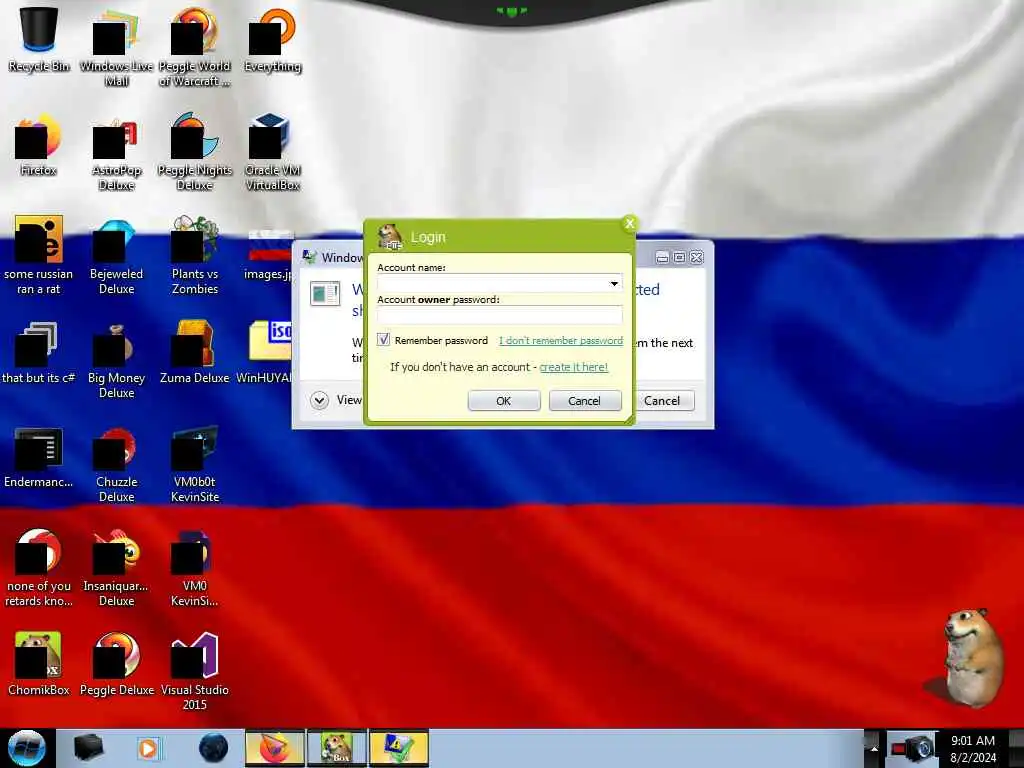Select the Everything desktop icon
Image resolution: width=1024 pixels, height=768 pixels.
click(272, 39)
